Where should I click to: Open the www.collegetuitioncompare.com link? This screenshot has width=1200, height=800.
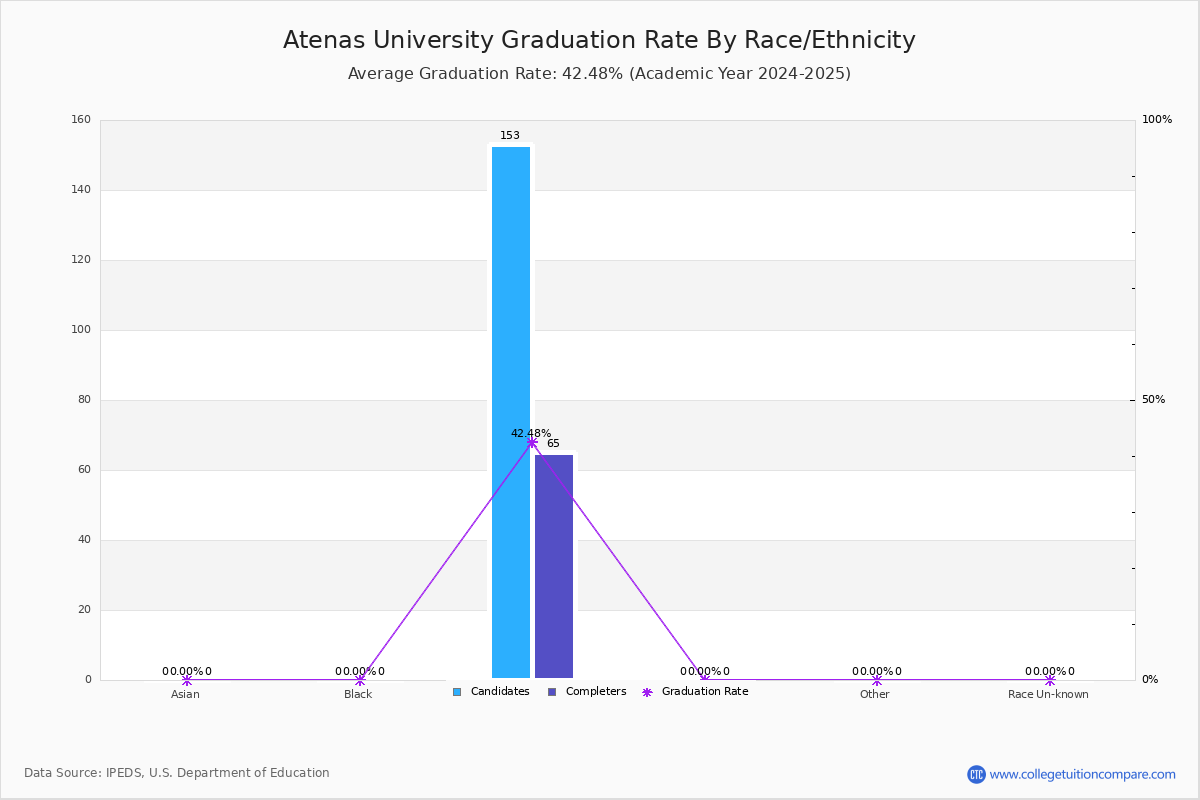(1083, 774)
